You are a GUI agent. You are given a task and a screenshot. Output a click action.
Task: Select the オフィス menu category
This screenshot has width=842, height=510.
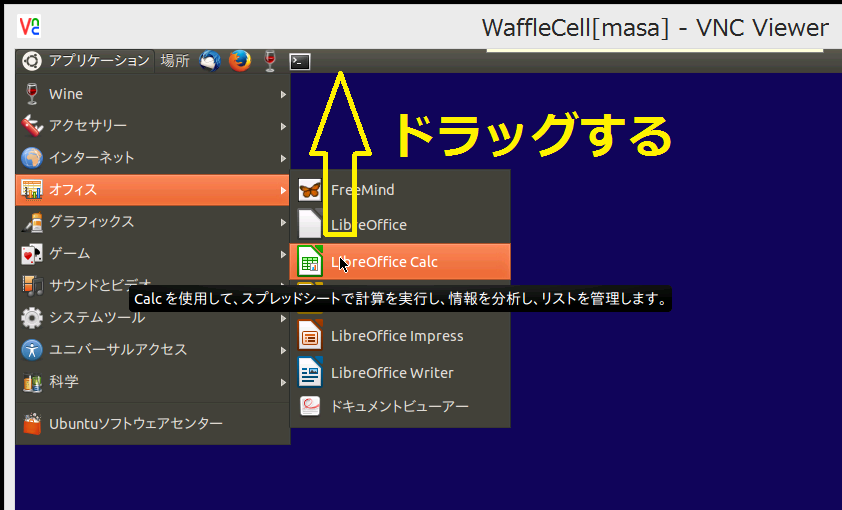tap(153, 190)
